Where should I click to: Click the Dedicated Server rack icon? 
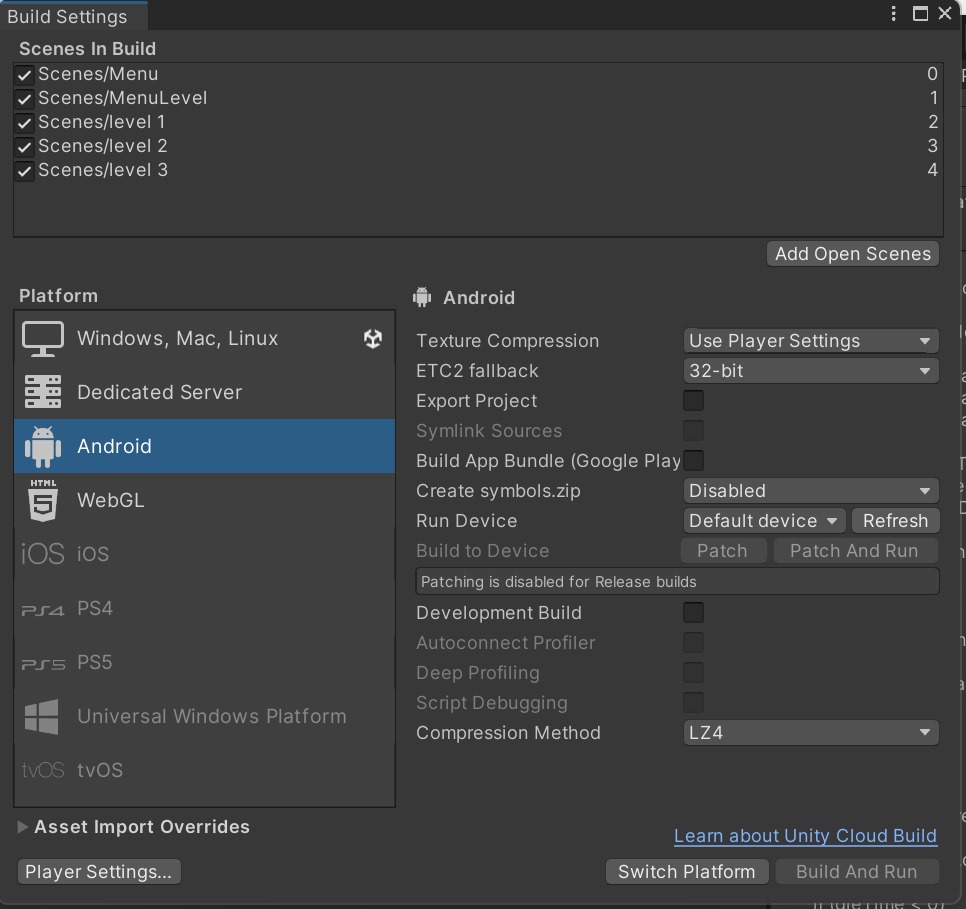click(x=42, y=393)
